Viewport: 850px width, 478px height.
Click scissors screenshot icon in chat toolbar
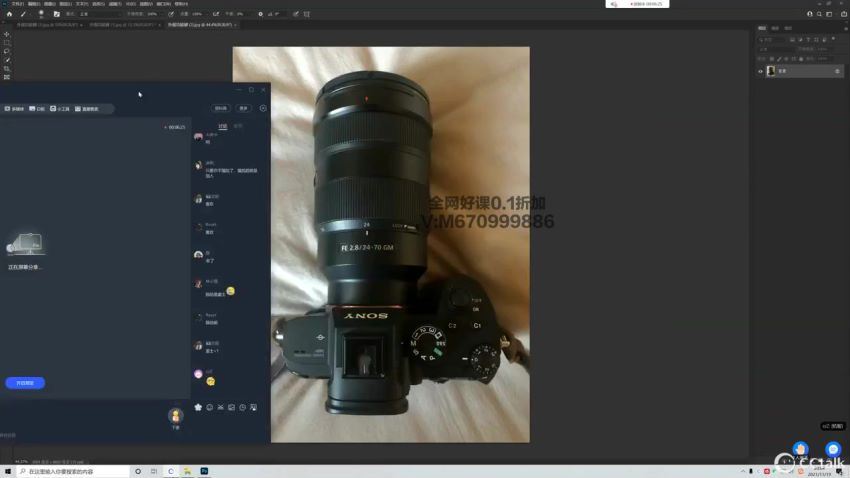[221, 407]
